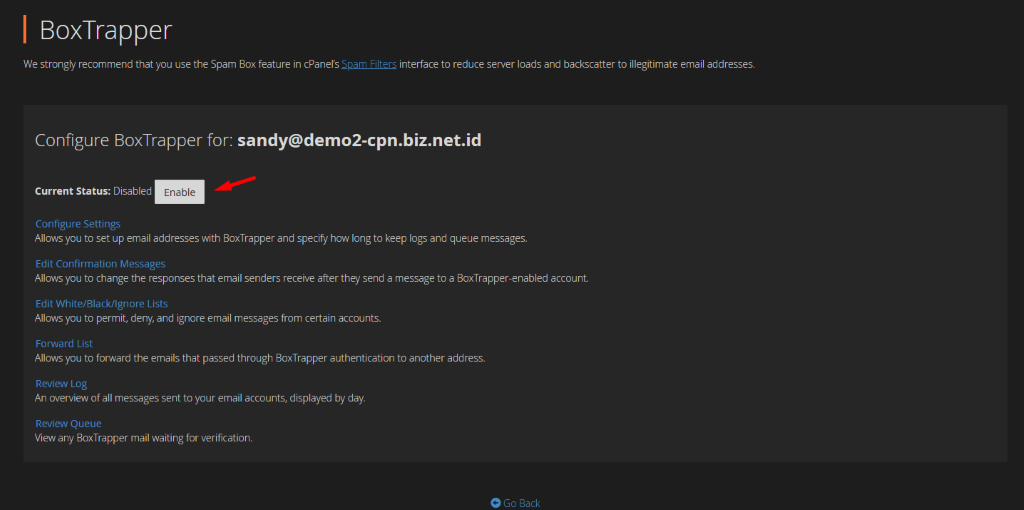1024x510 pixels.
Task: Open Configure Settings
Action: pyautogui.click(x=78, y=224)
